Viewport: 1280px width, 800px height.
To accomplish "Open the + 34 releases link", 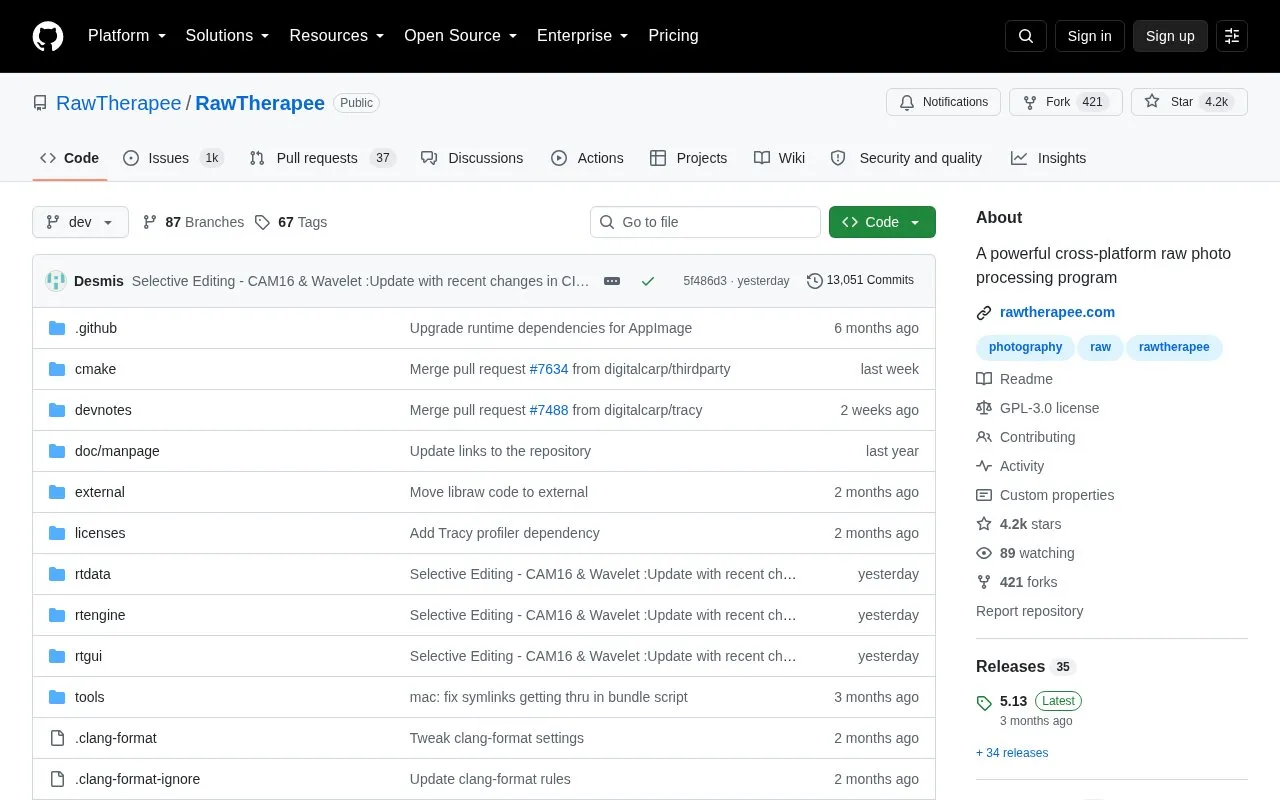I will pyautogui.click(x=1012, y=753).
